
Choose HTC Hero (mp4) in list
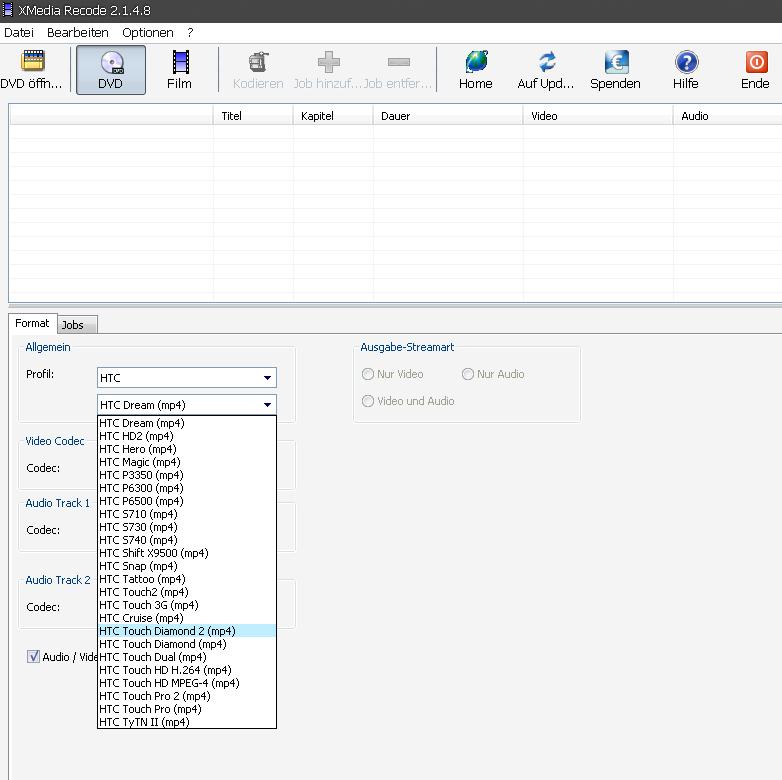(187, 449)
